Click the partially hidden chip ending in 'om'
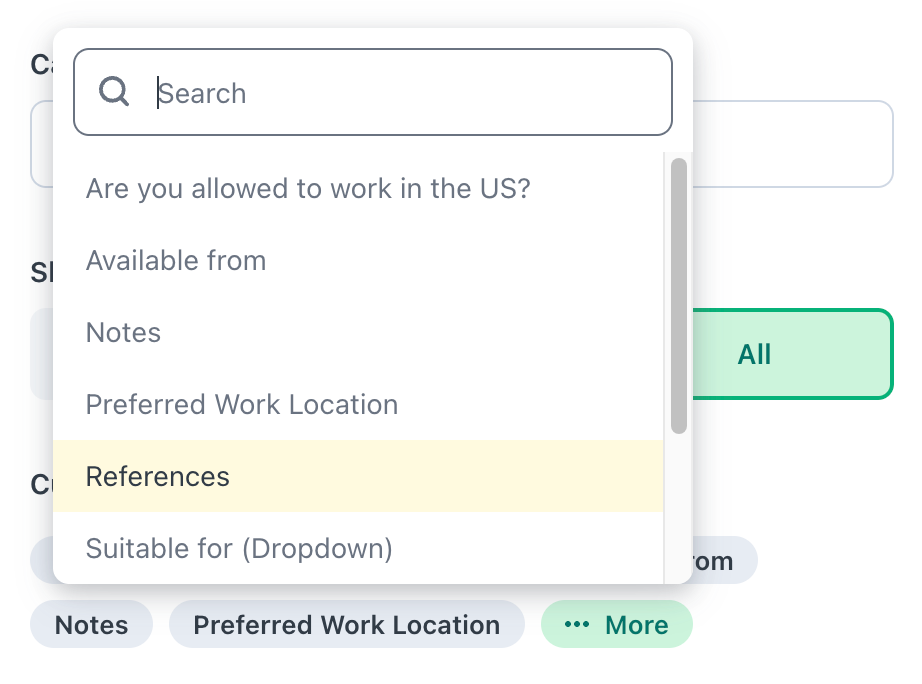 coord(724,560)
